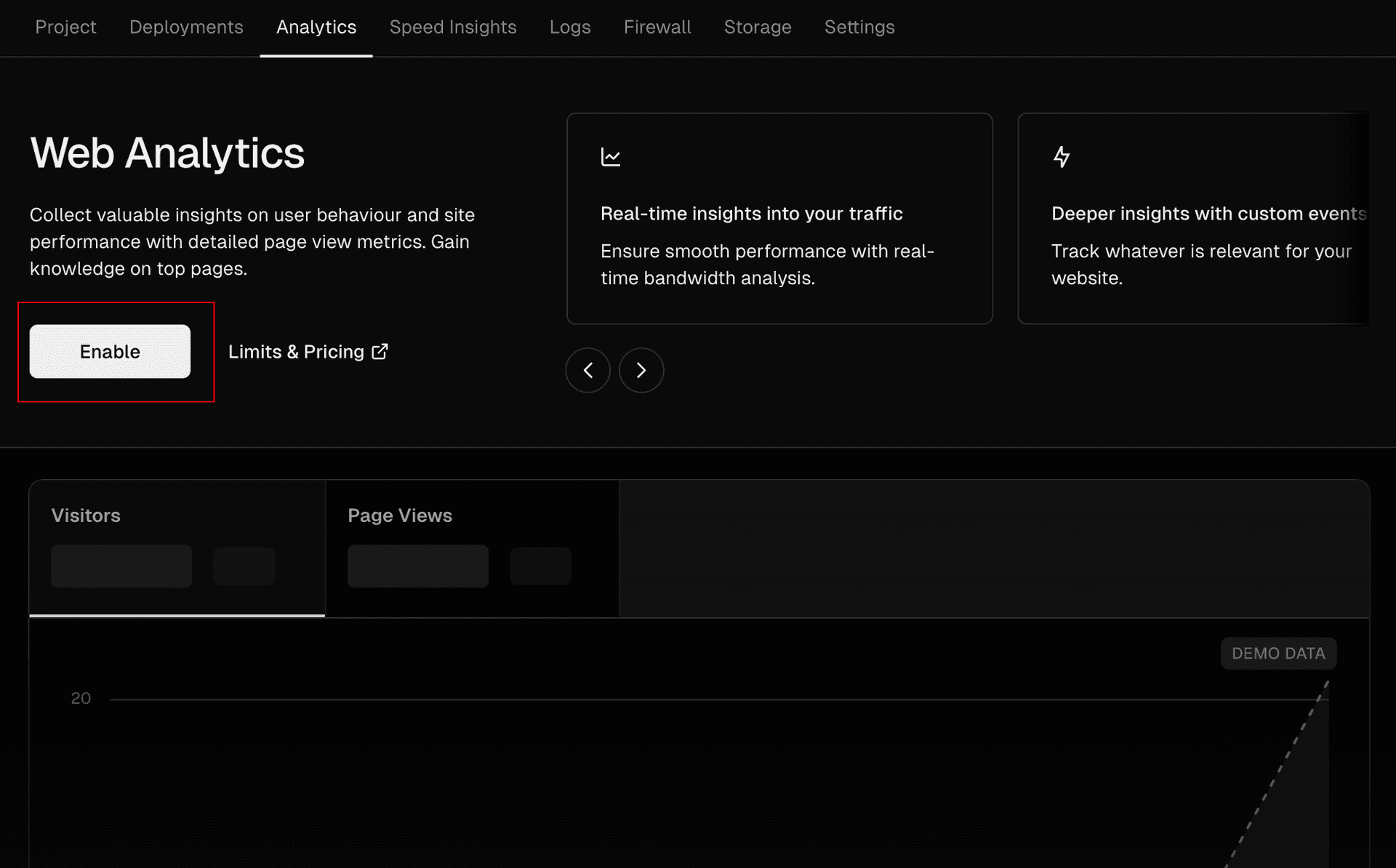Select the Page Views metric panel
Viewport: 1396px width, 868px height.
(x=473, y=548)
